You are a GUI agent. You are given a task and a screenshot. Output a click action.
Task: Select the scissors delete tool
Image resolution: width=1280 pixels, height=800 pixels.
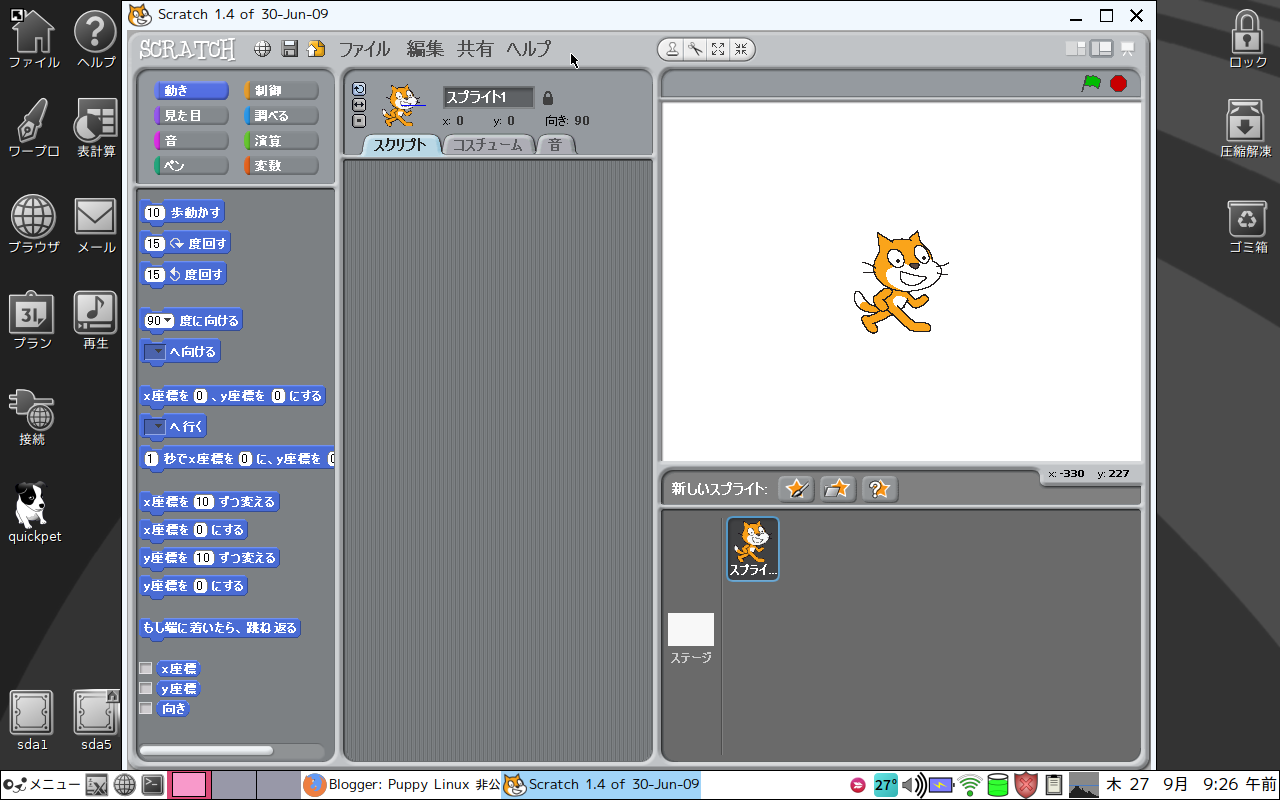(695, 49)
